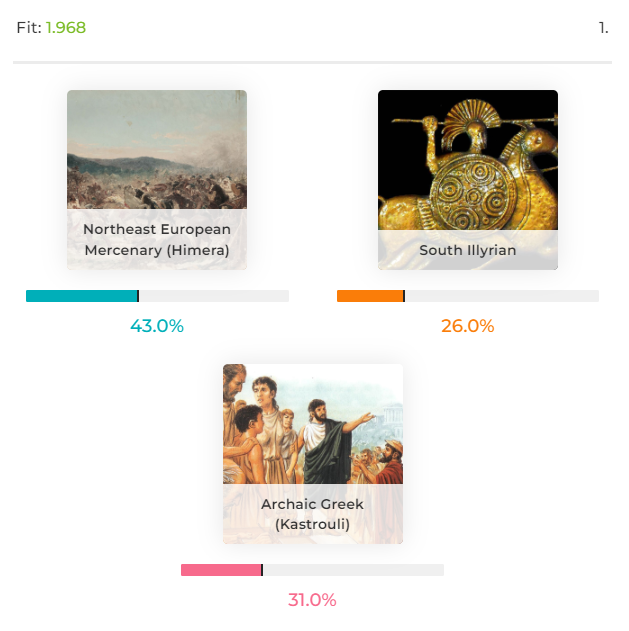Click the black marker on the teal bar
Viewport: 629px width, 631px height.
coord(138,296)
